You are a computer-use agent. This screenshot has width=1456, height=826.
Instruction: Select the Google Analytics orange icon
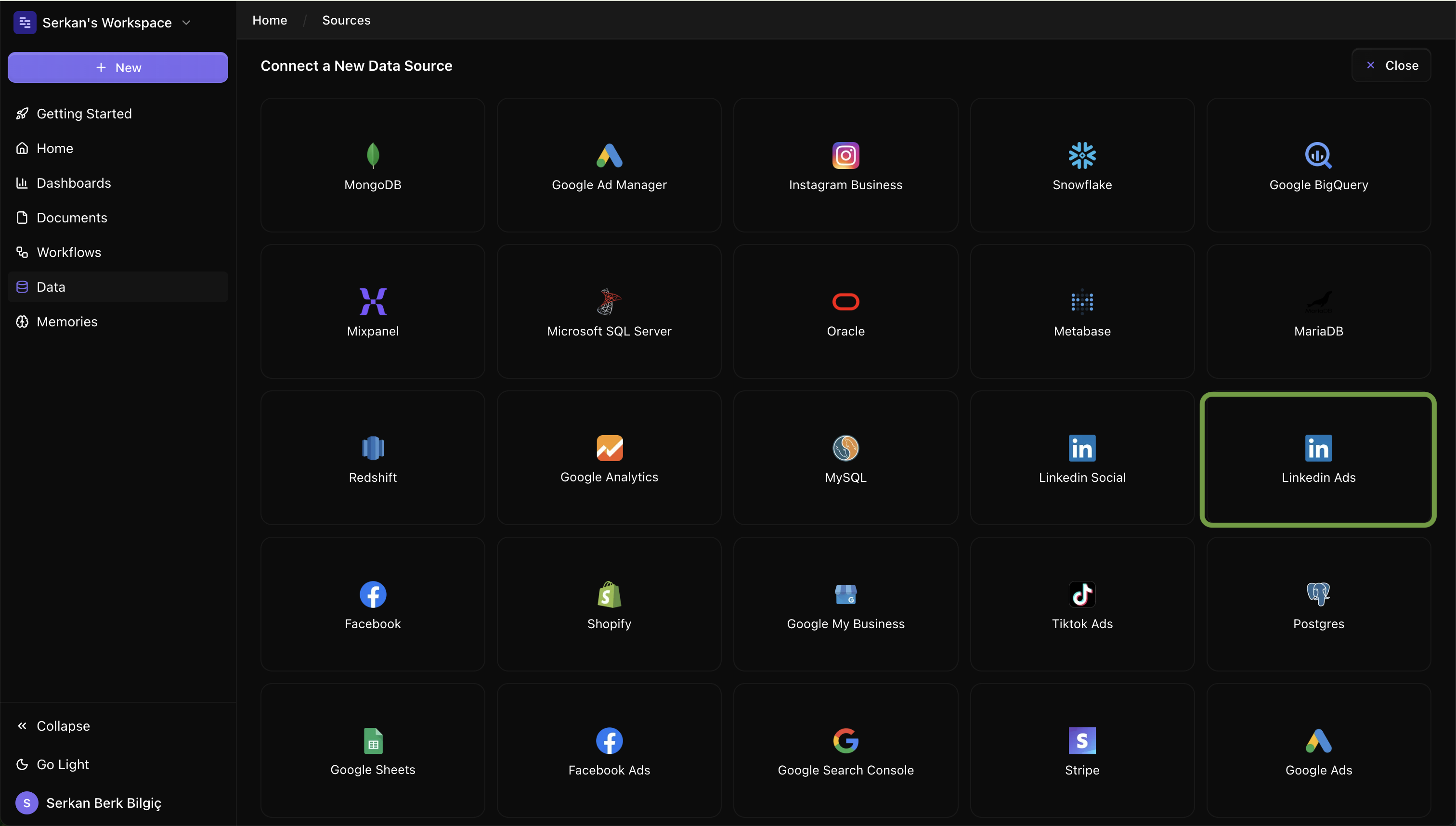coord(609,448)
